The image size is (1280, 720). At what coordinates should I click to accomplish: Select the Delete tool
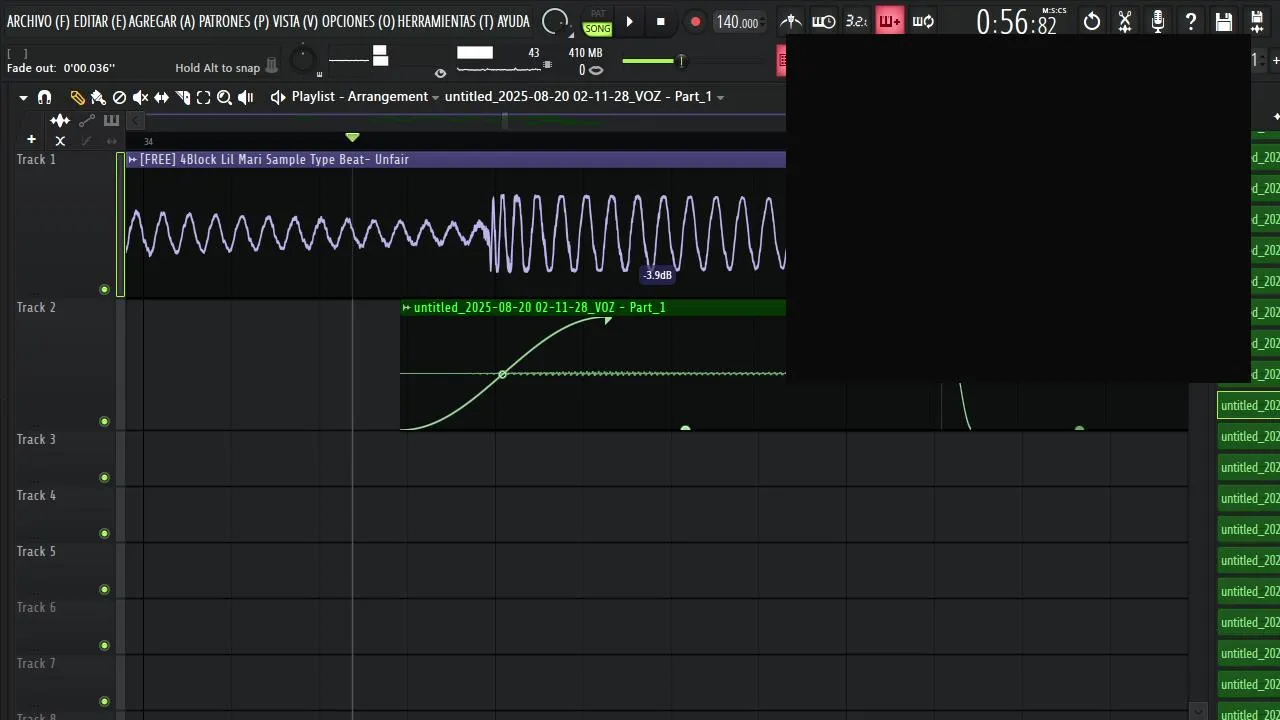pyautogui.click(x=119, y=97)
